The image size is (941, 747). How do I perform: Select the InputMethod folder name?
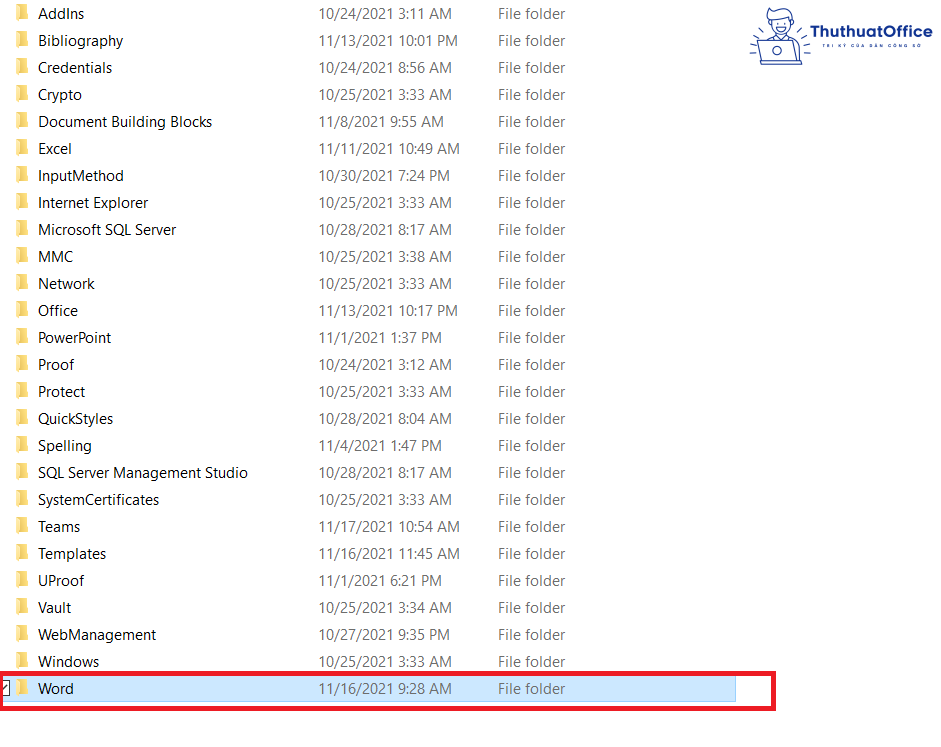(80, 176)
